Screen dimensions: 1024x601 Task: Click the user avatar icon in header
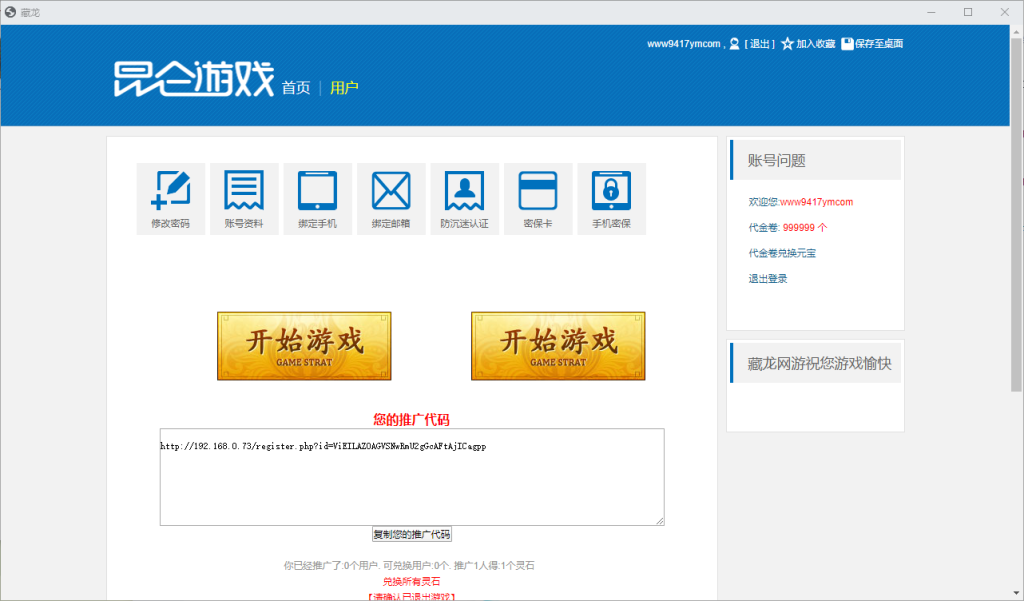(734, 44)
